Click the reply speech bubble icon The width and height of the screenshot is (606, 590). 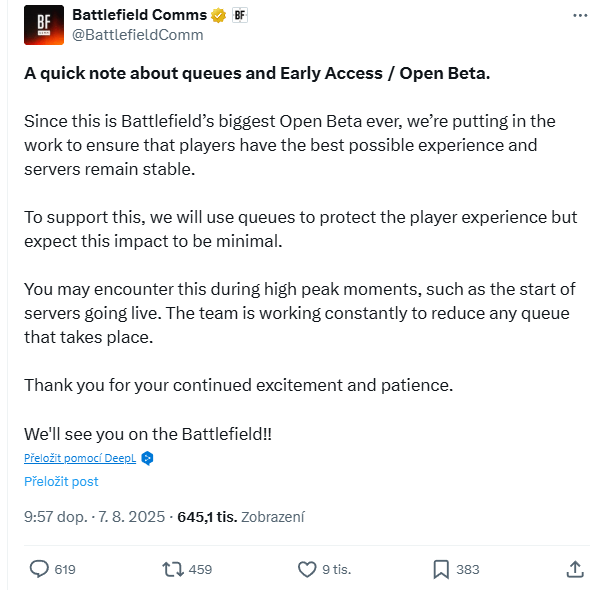tap(39, 569)
